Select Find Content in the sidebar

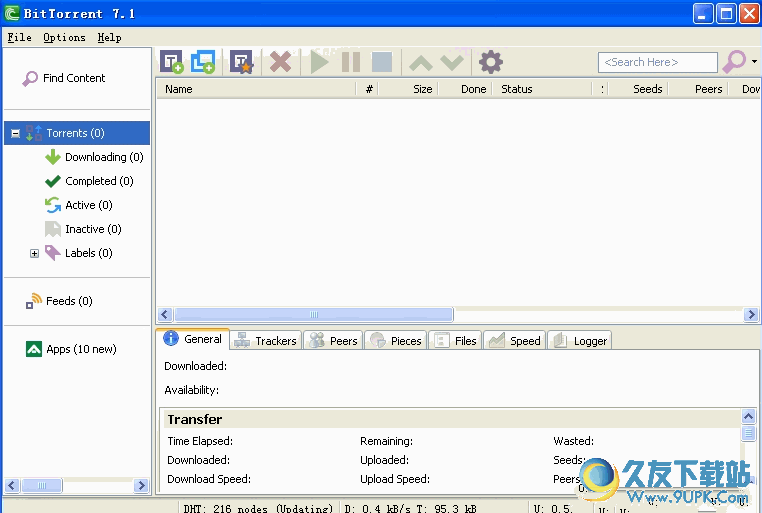[64, 78]
